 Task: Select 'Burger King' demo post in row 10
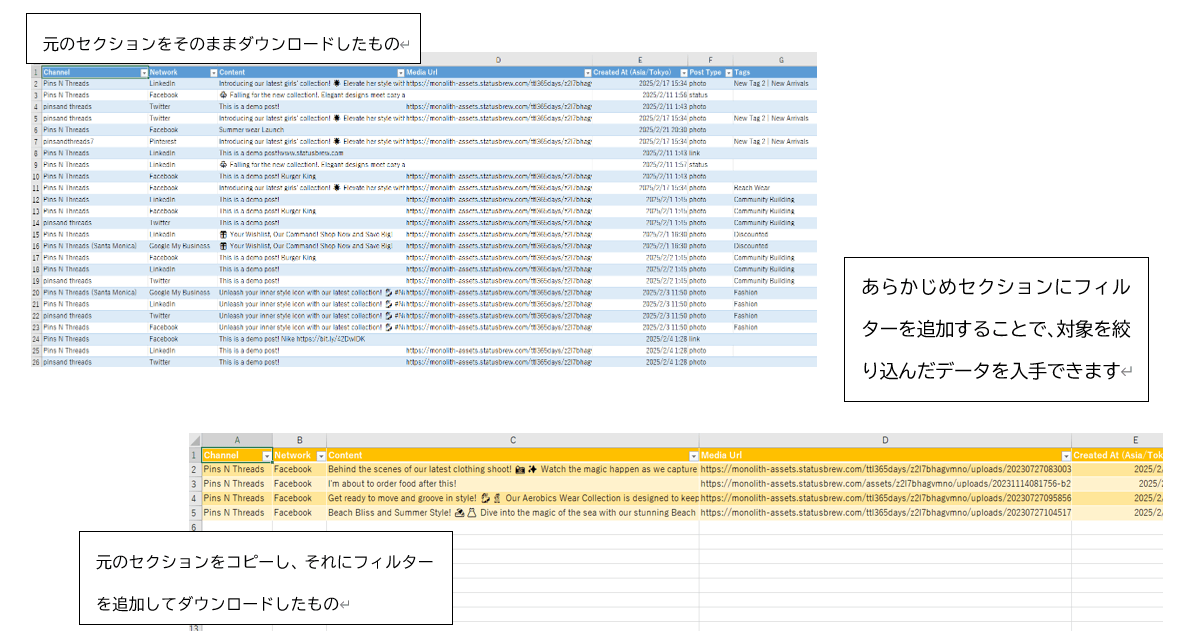click(x=311, y=177)
